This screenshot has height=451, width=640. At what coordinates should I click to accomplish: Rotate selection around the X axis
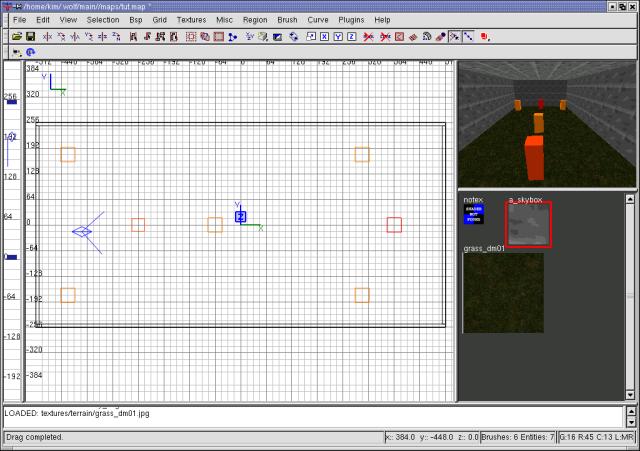61,37
